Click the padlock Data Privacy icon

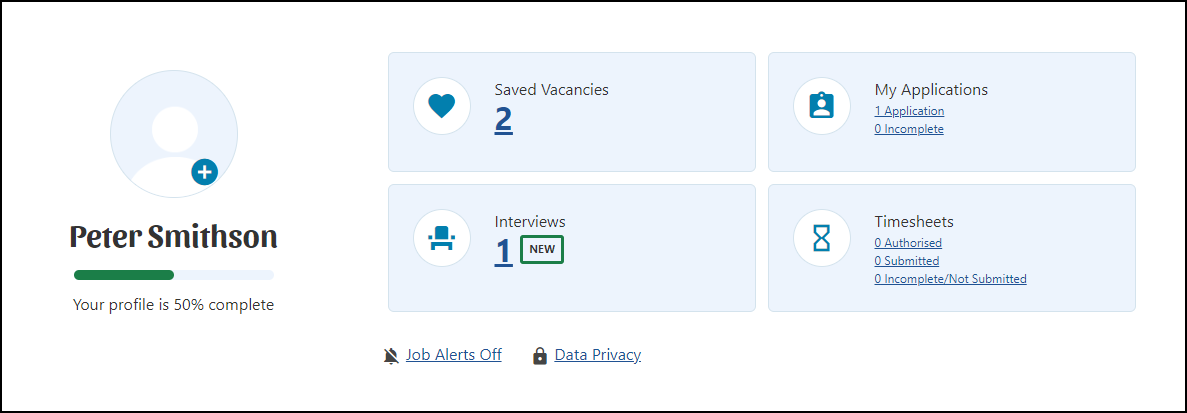[x=540, y=356]
